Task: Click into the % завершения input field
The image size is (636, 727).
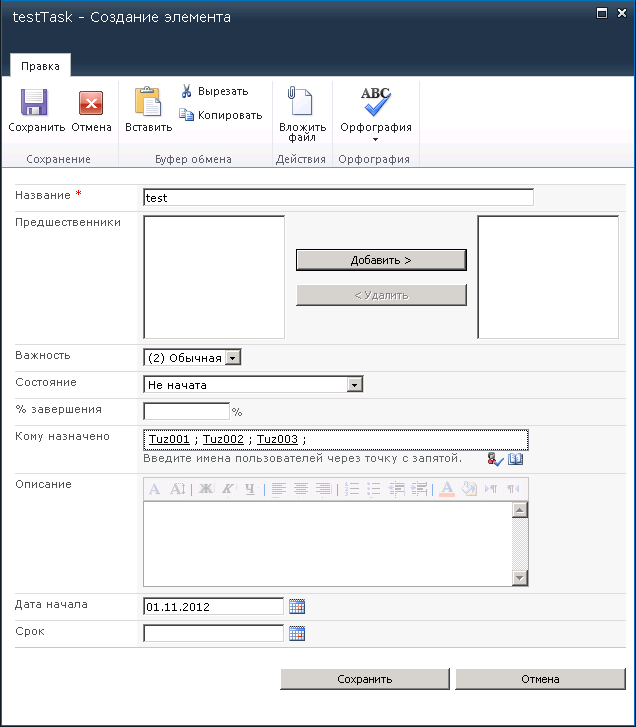Action: pyautogui.click(x=187, y=411)
